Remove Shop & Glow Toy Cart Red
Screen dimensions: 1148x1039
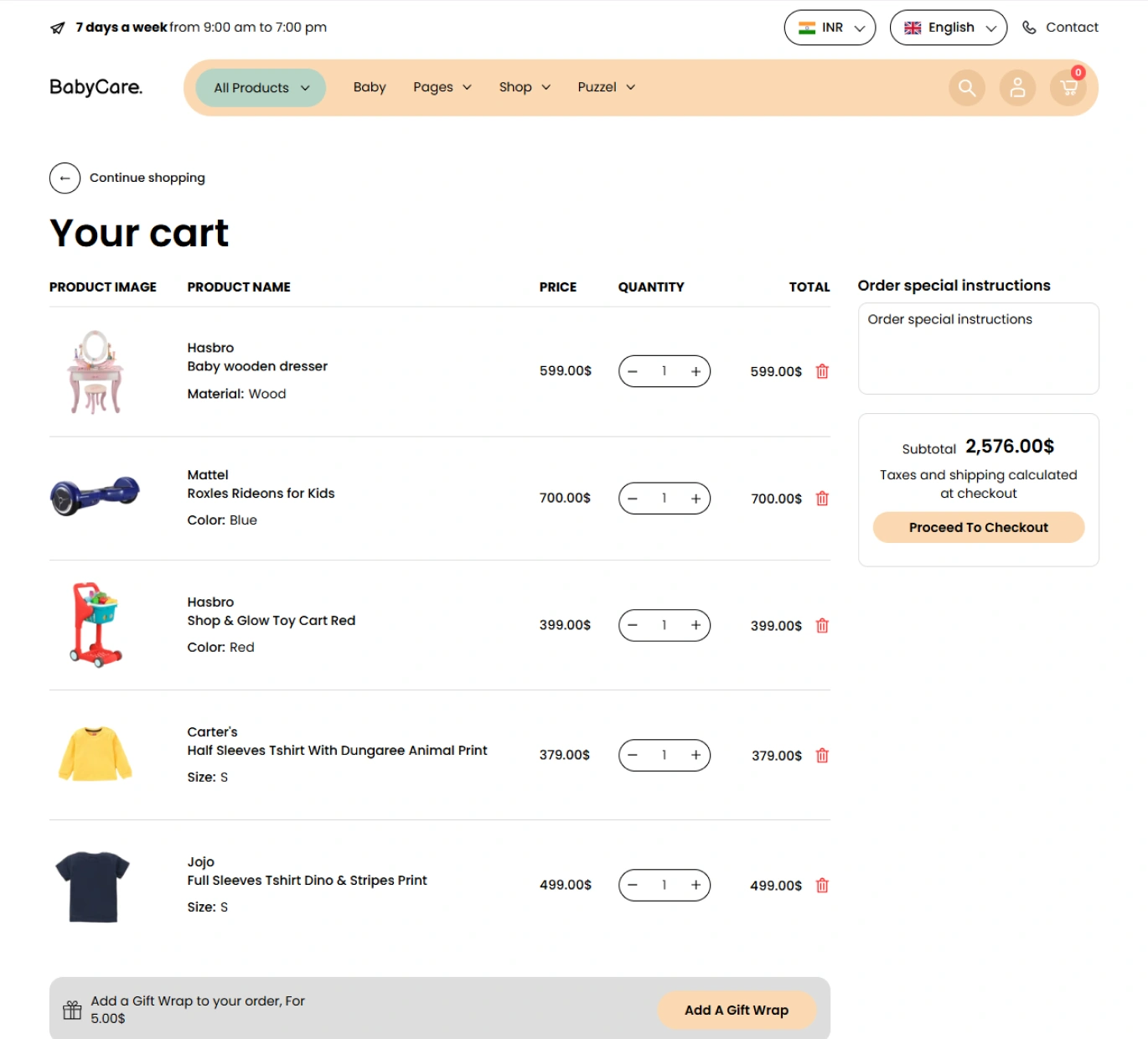pyautogui.click(x=822, y=626)
